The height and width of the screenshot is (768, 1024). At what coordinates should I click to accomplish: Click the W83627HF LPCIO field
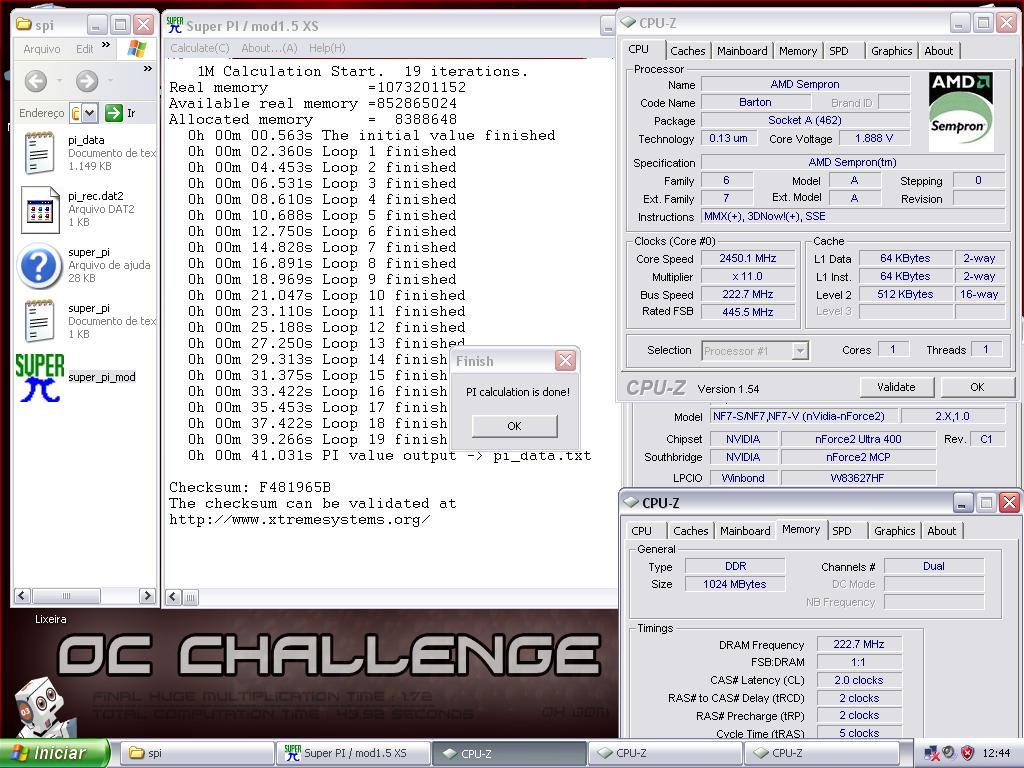pyautogui.click(x=858, y=478)
